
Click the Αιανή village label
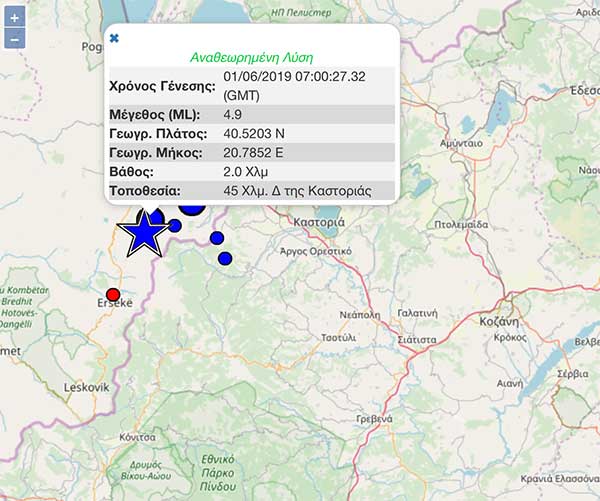pyautogui.click(x=510, y=383)
